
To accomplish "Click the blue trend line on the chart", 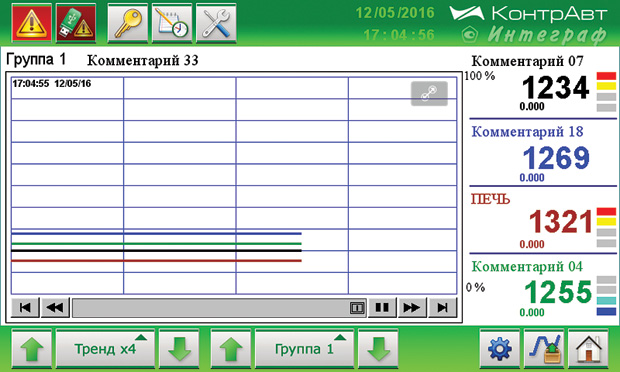I will [156, 234].
